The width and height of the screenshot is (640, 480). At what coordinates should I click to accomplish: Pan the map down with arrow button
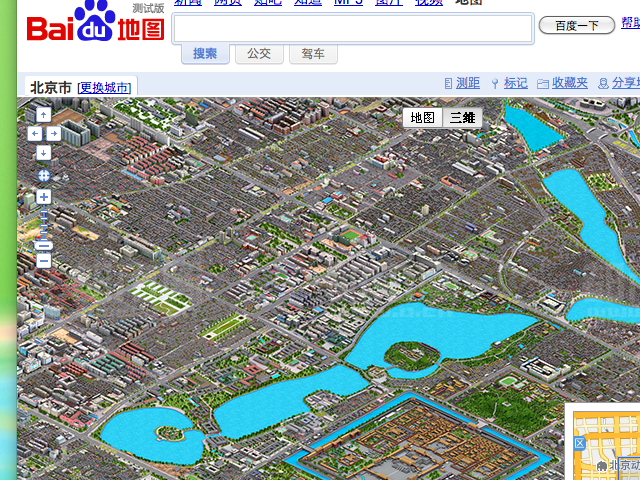[44, 153]
